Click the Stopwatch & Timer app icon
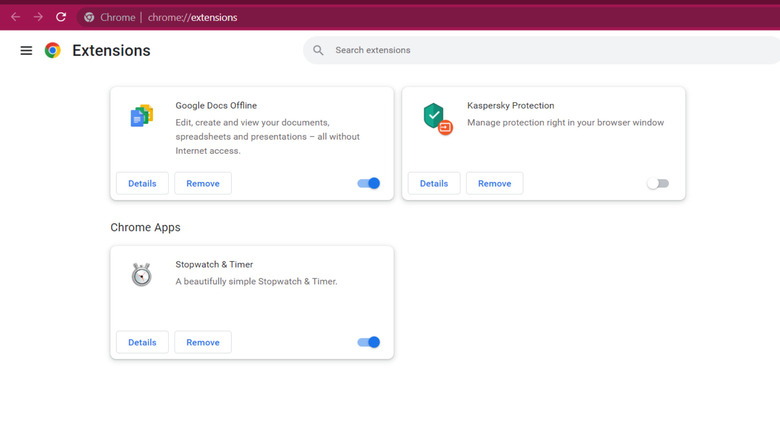Screen dimensions: 780x438 [x=141, y=275]
